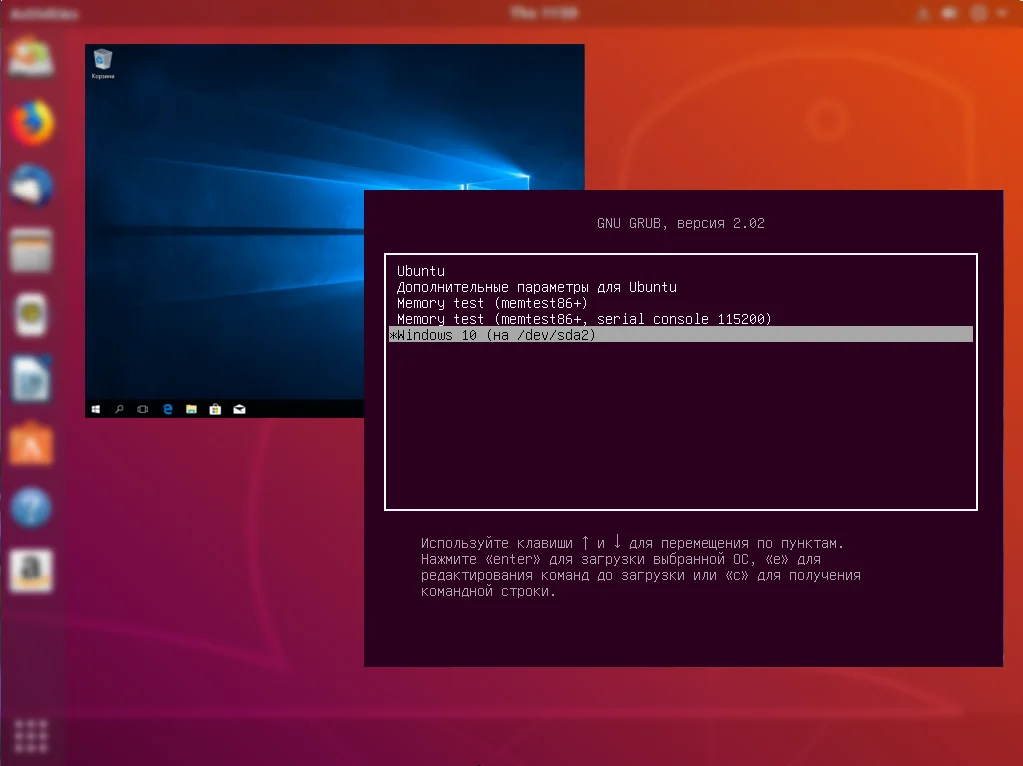
Task: Select the Recycle Bin (Корзина) desktop icon
Action: pos(102,64)
